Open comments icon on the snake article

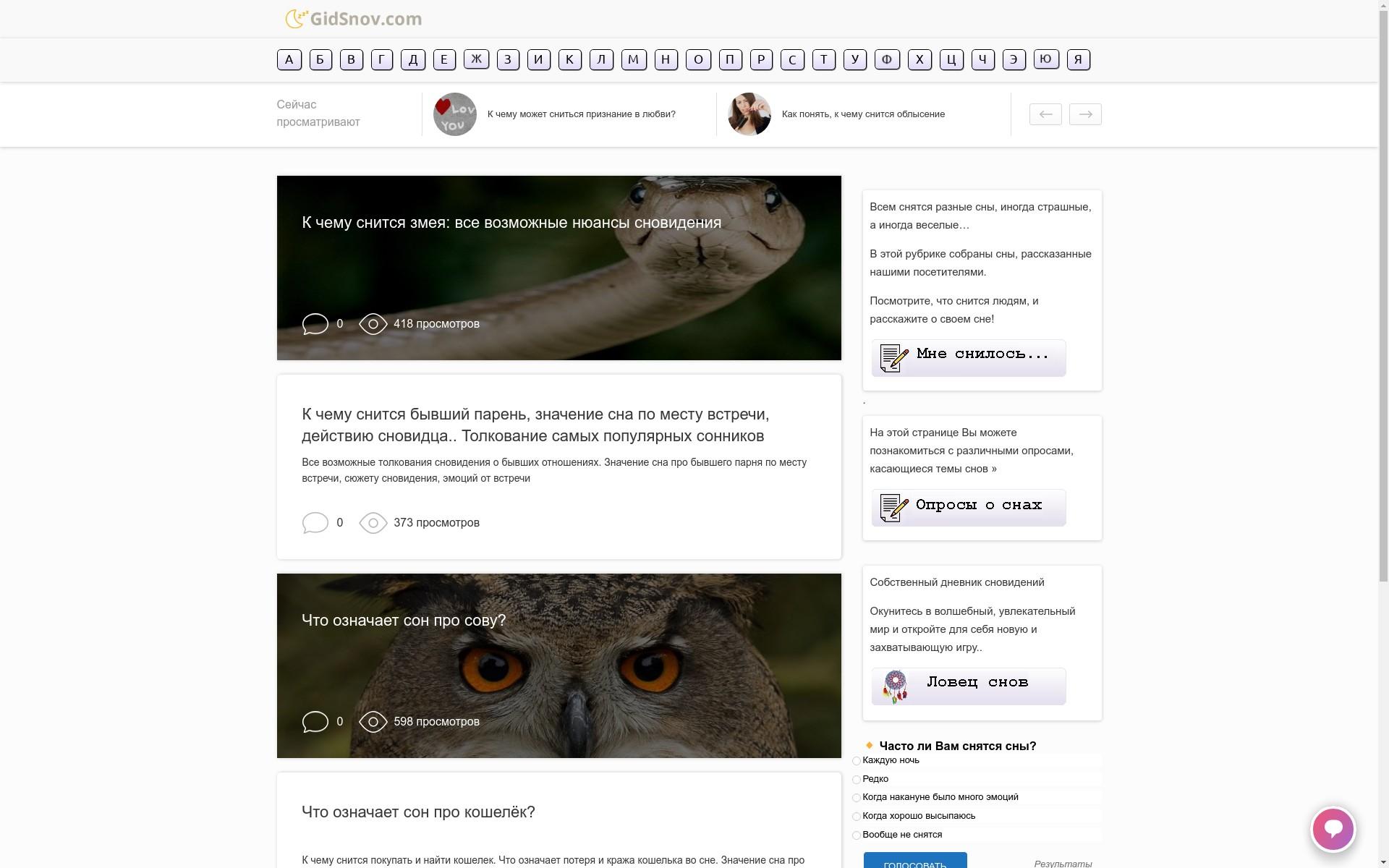pos(315,324)
